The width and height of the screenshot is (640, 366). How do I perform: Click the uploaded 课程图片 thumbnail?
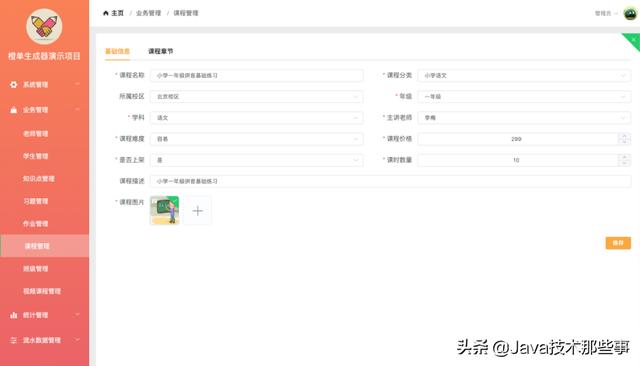pyautogui.click(x=164, y=211)
